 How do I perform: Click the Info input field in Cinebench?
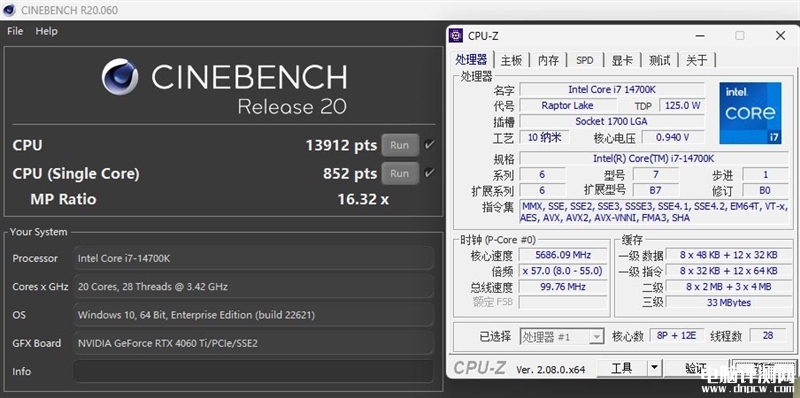click(254, 371)
